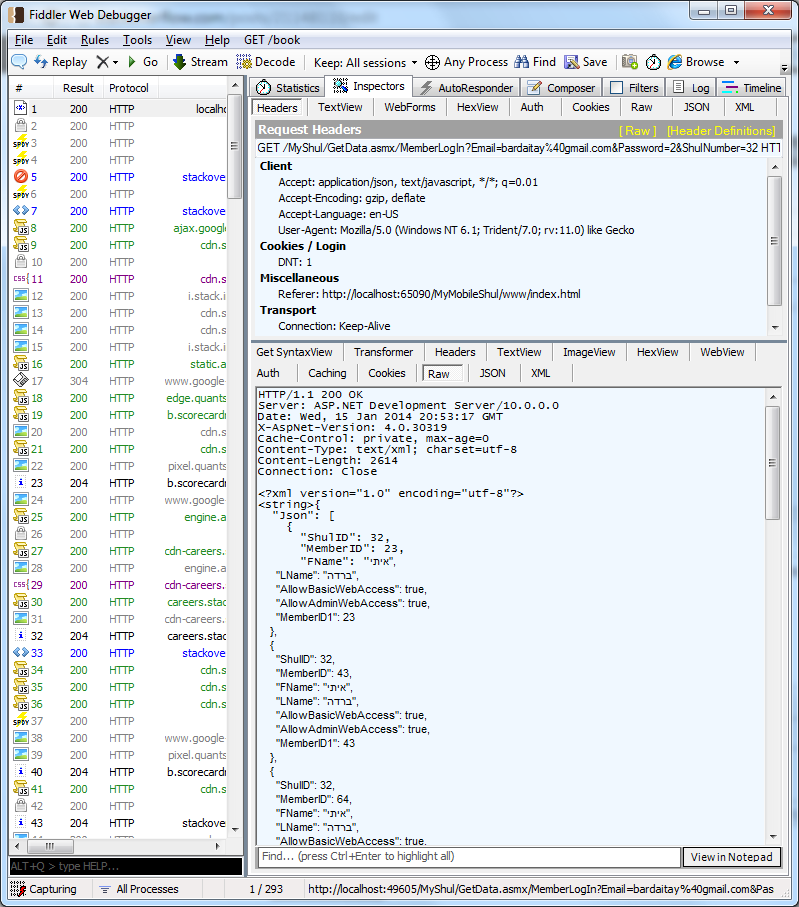Expand the Browse dropdown arrow
Image resolution: width=799 pixels, height=907 pixels.
pos(736,62)
